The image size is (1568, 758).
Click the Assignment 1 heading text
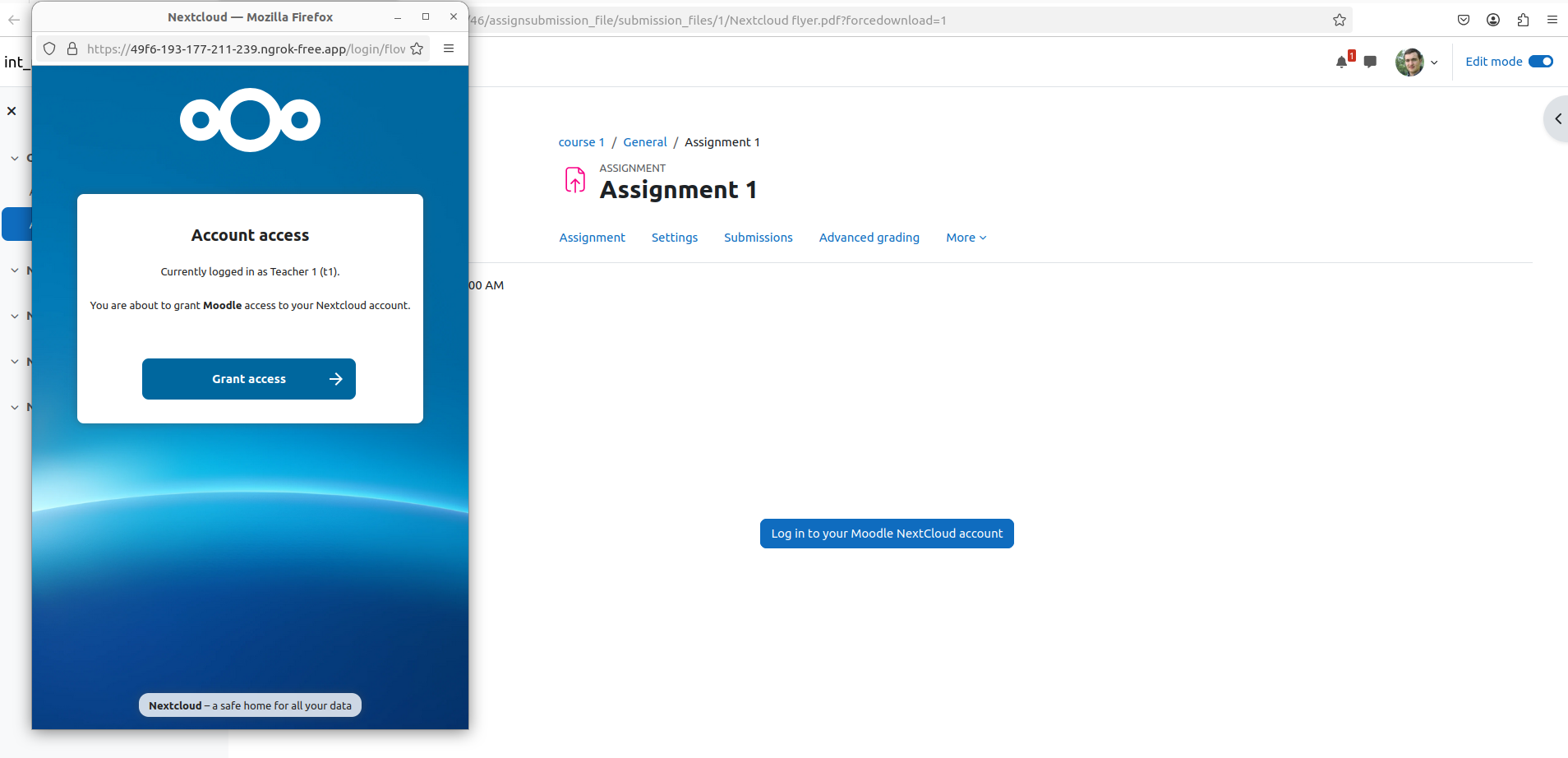(678, 190)
